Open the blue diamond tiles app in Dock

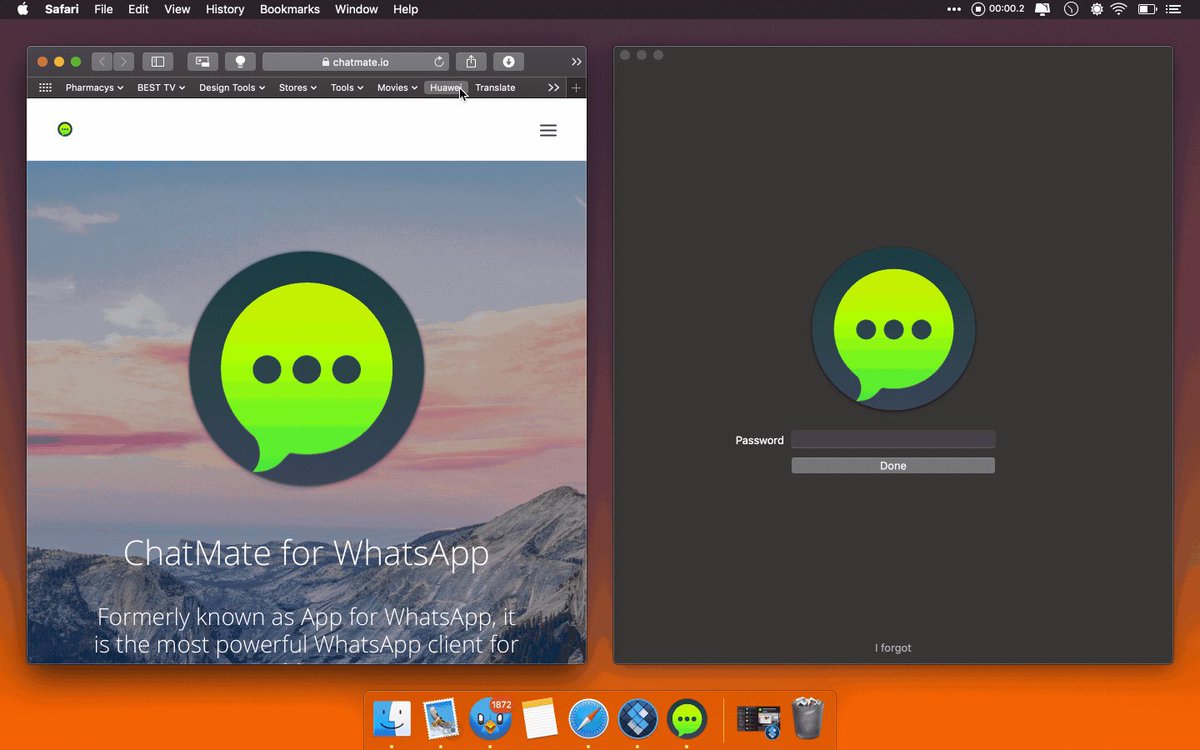[638, 718]
